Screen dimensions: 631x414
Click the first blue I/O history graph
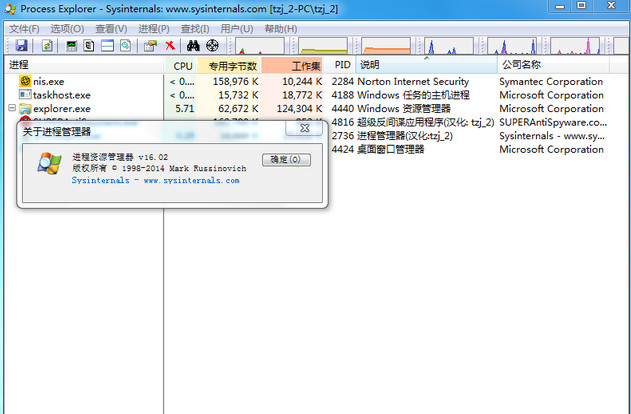pyautogui.click(x=449, y=46)
